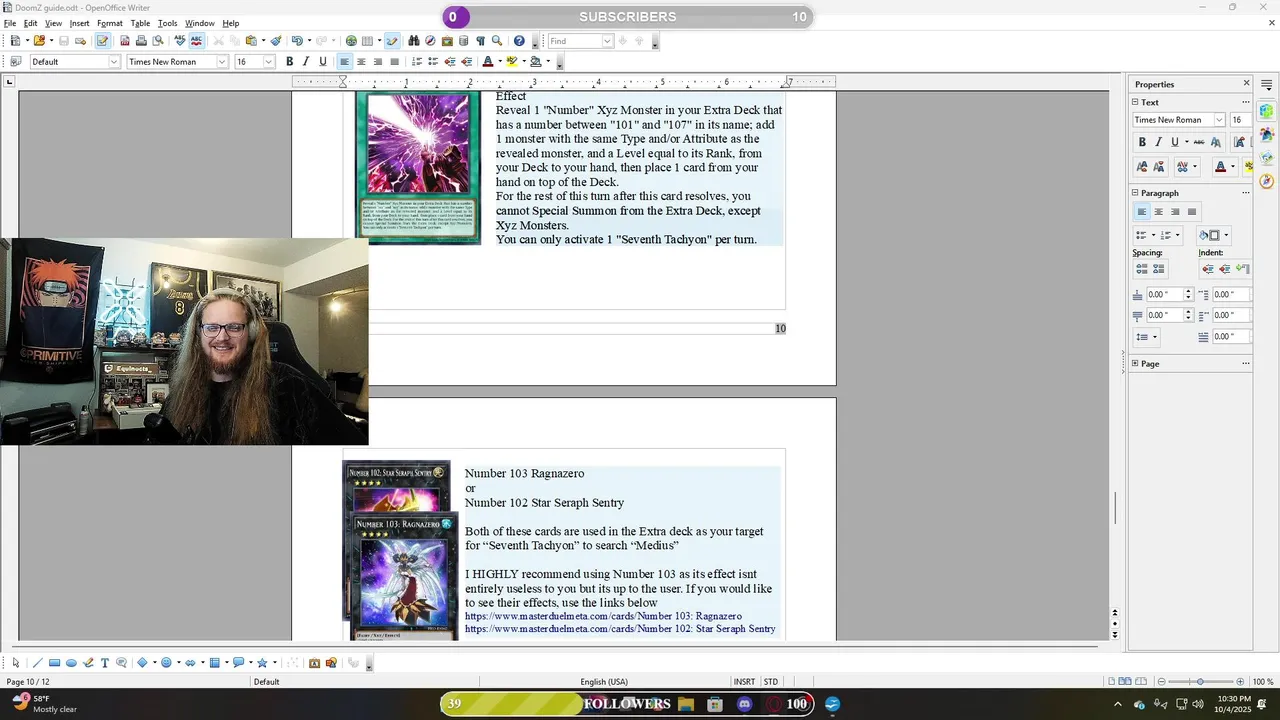Toggle INSRT insert mode in status bar

(x=744, y=682)
